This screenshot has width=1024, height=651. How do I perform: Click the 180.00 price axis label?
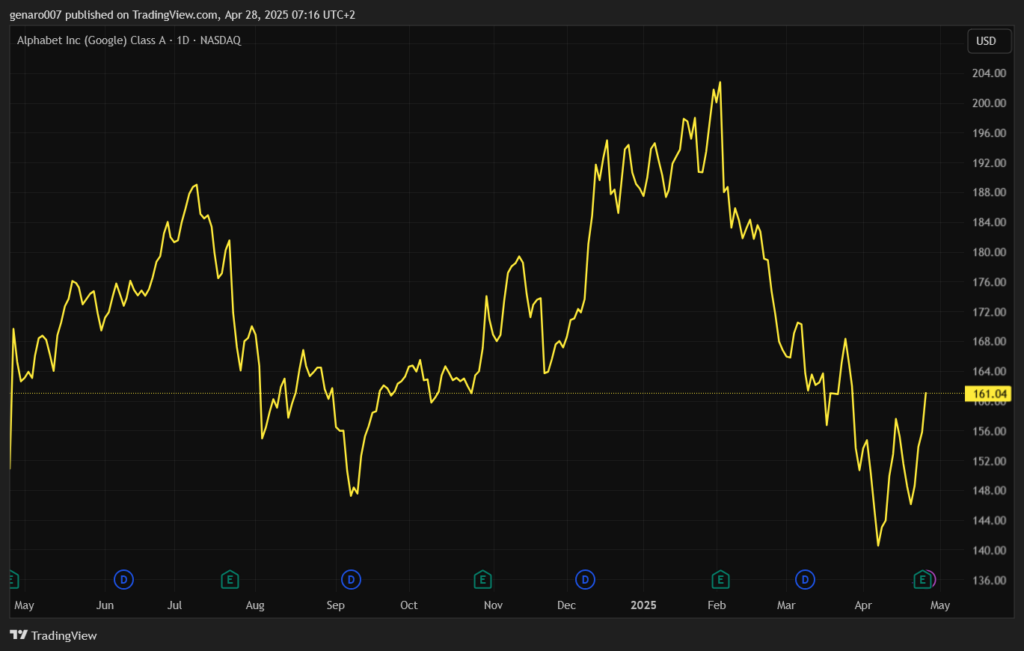pos(987,253)
